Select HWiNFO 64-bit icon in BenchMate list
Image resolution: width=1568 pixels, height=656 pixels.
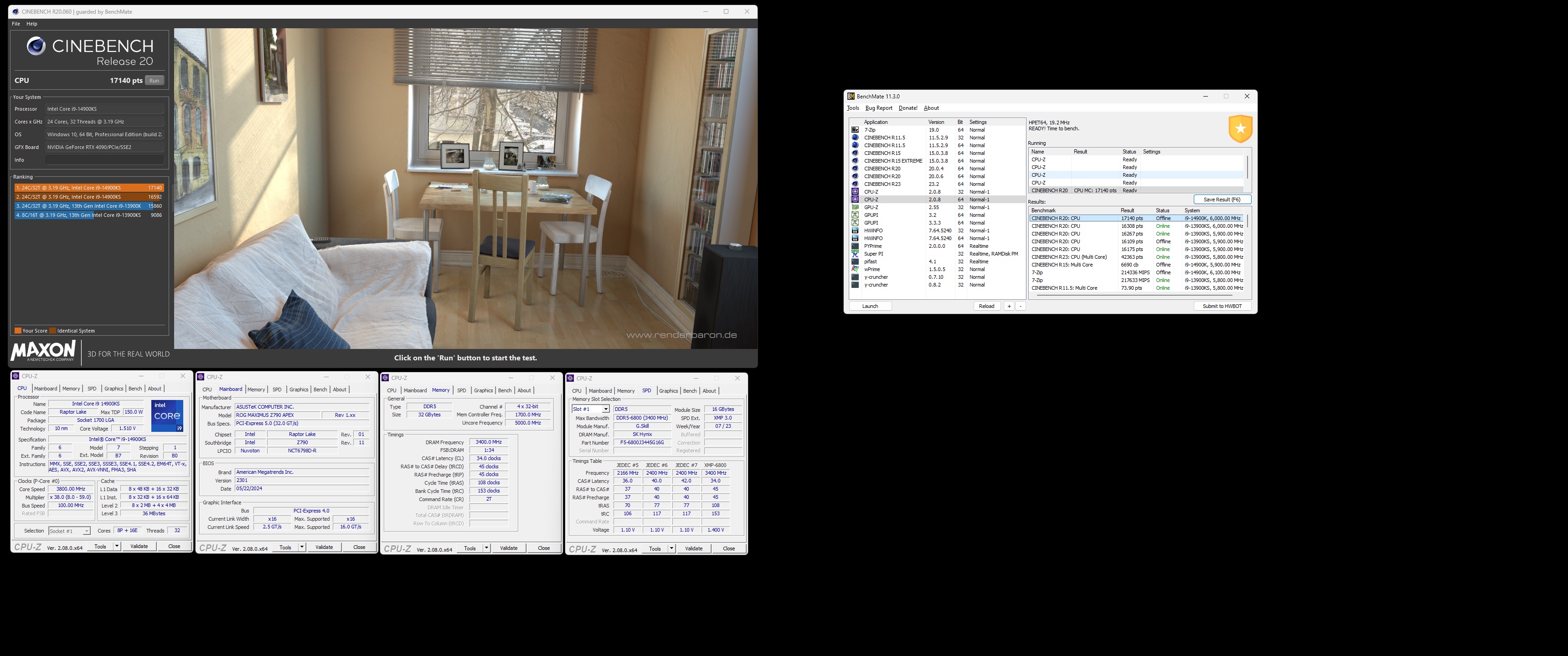pos(855,239)
